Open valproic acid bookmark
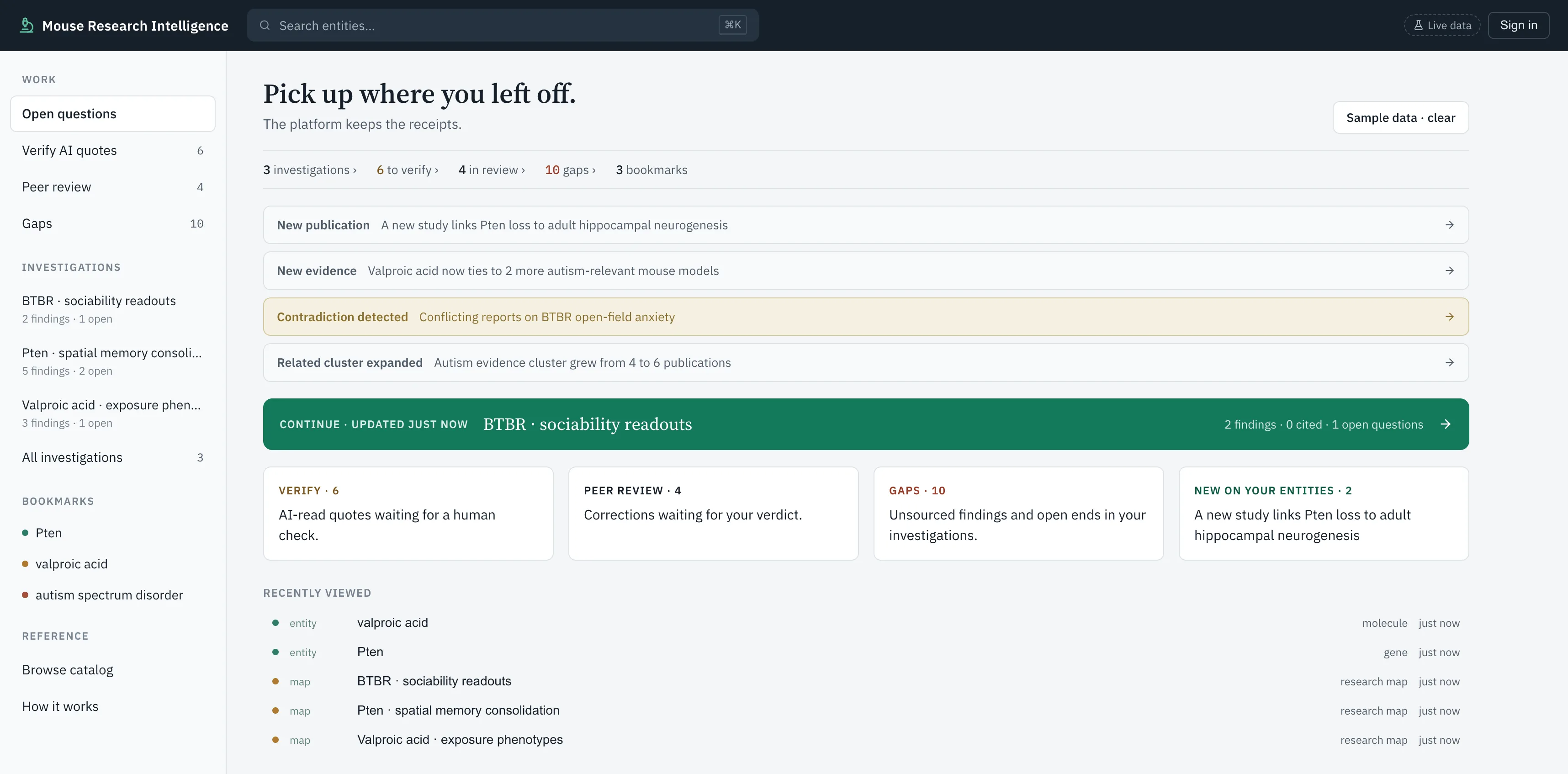The image size is (1568, 774). [112, 564]
